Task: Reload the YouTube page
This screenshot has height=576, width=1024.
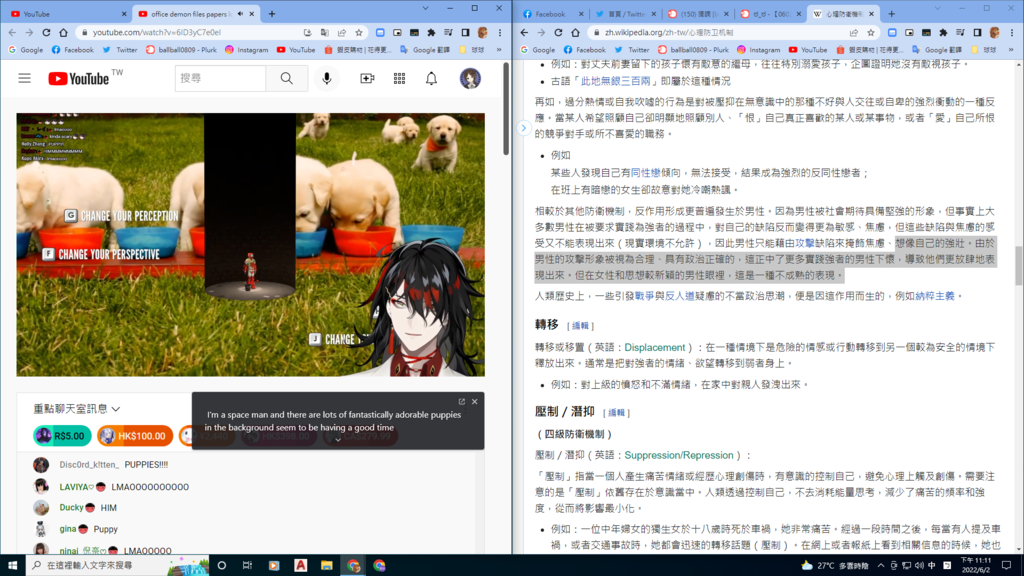Action: (x=46, y=32)
